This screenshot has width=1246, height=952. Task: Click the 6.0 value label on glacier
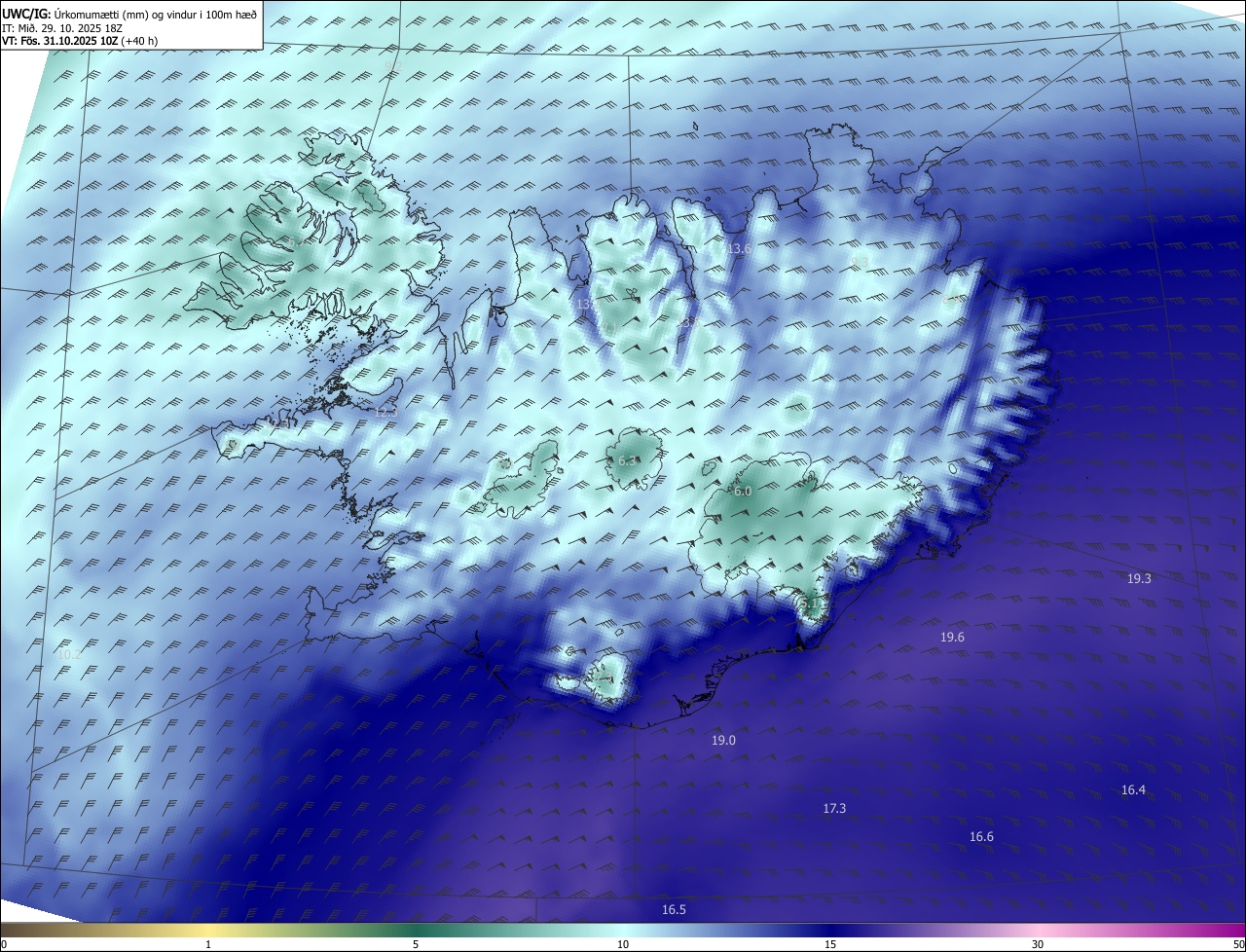[x=743, y=492]
